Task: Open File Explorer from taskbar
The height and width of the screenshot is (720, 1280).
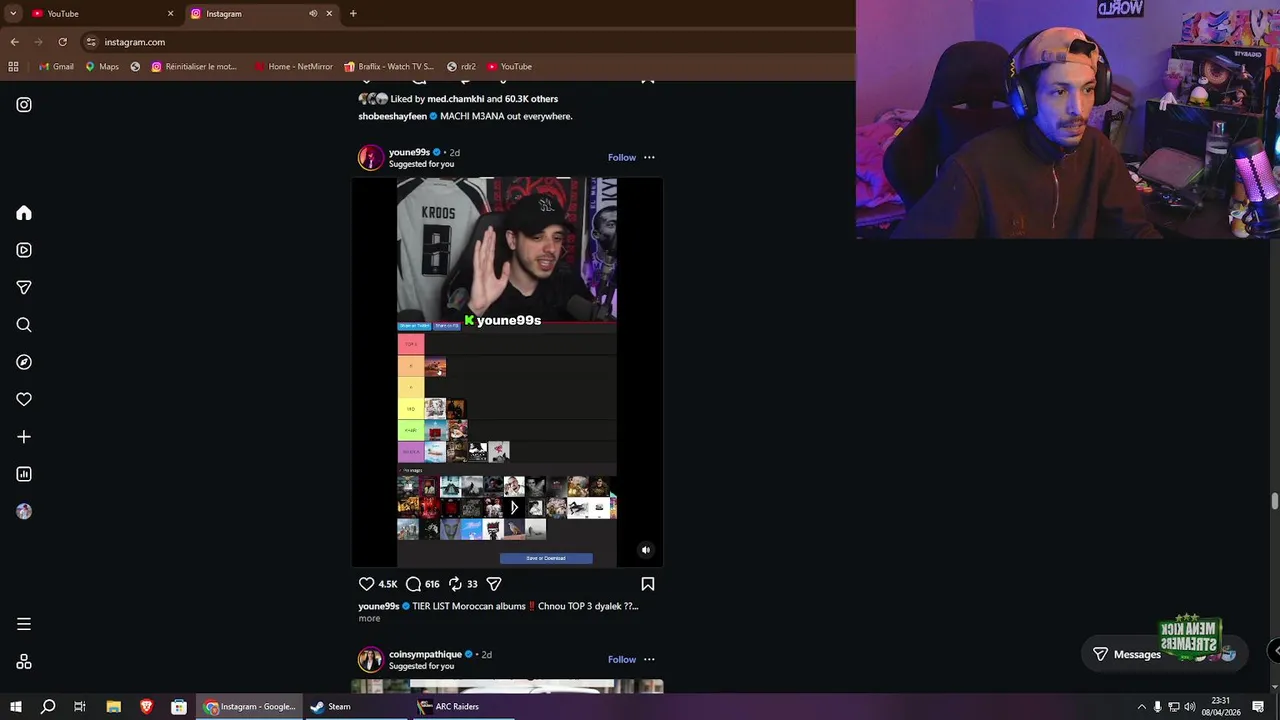Action: tap(113, 707)
